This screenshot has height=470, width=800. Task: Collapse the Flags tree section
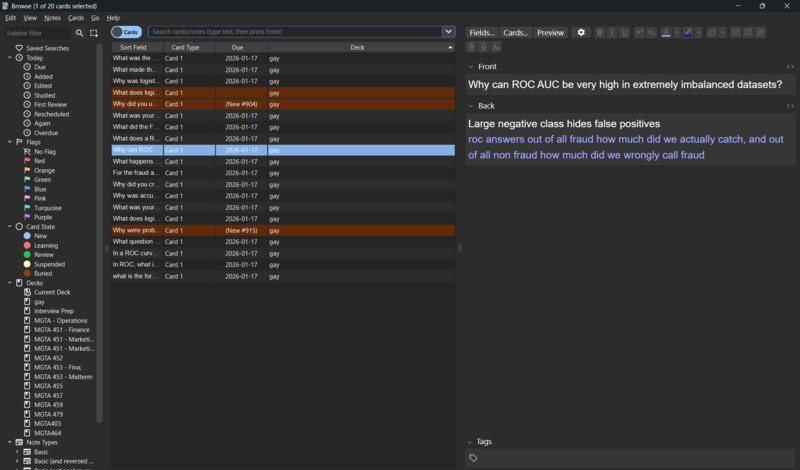click(10, 142)
